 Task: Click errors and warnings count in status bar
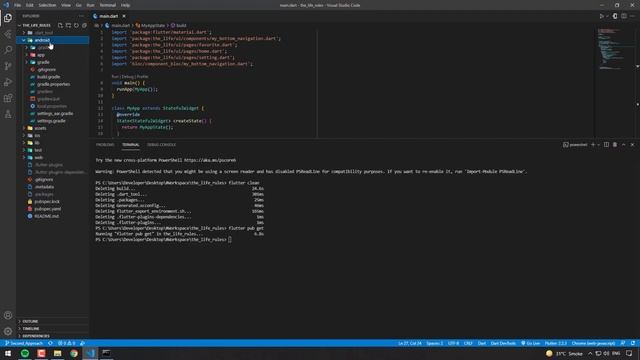click(x=67, y=343)
